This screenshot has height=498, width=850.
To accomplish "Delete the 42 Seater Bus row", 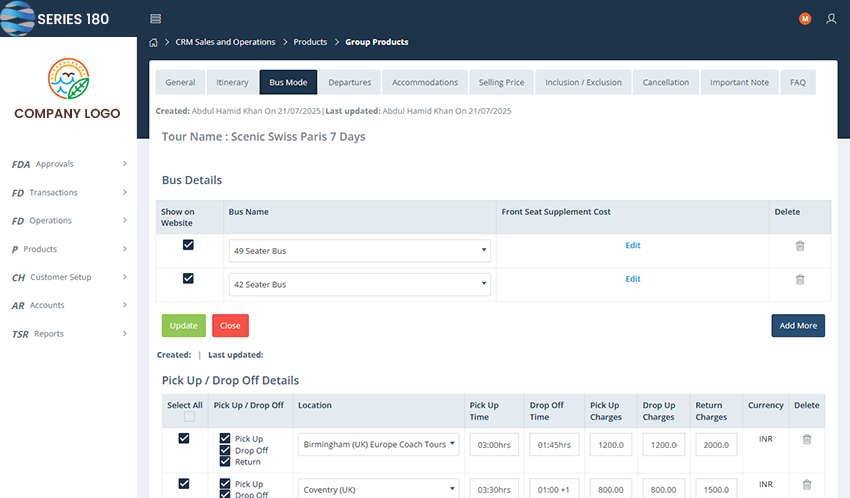I will pyautogui.click(x=800, y=280).
